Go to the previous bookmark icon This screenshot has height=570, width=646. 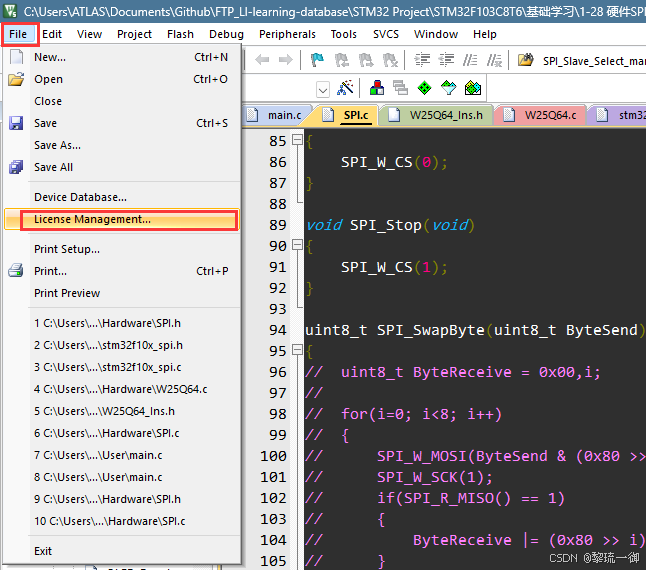click(341, 60)
